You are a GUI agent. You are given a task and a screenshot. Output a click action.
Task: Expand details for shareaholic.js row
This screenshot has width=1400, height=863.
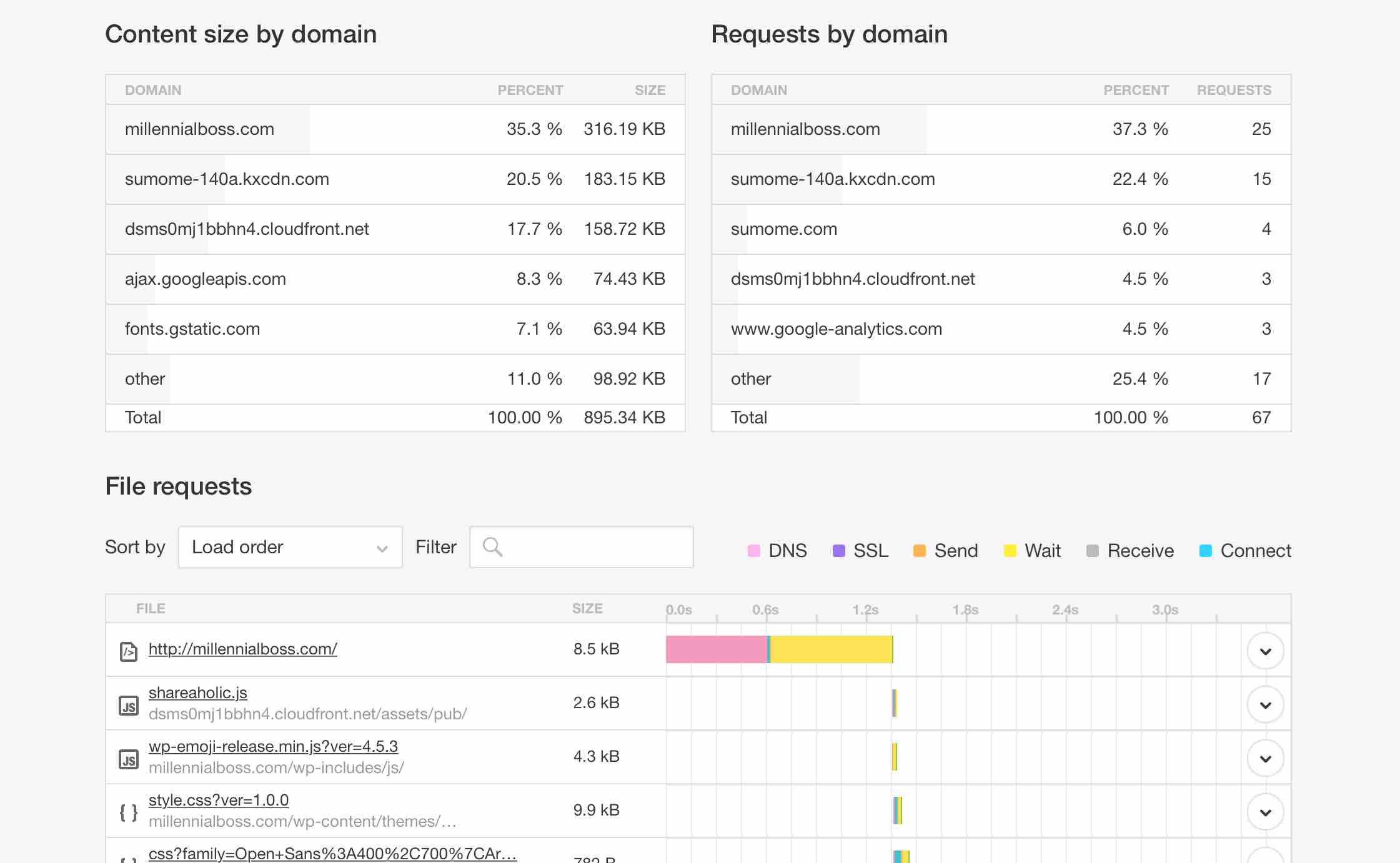[1266, 705]
